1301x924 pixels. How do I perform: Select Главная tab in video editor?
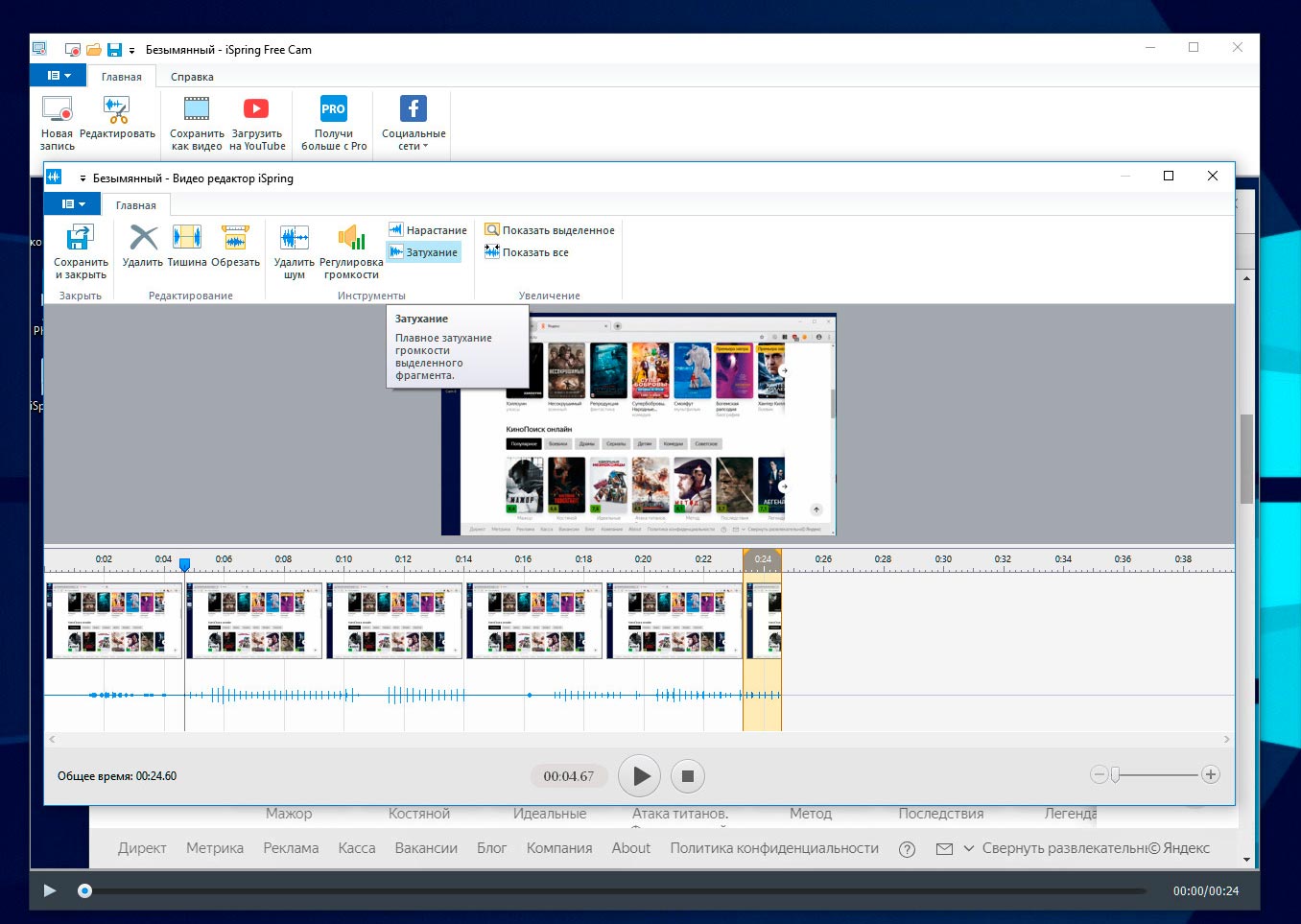(x=136, y=205)
